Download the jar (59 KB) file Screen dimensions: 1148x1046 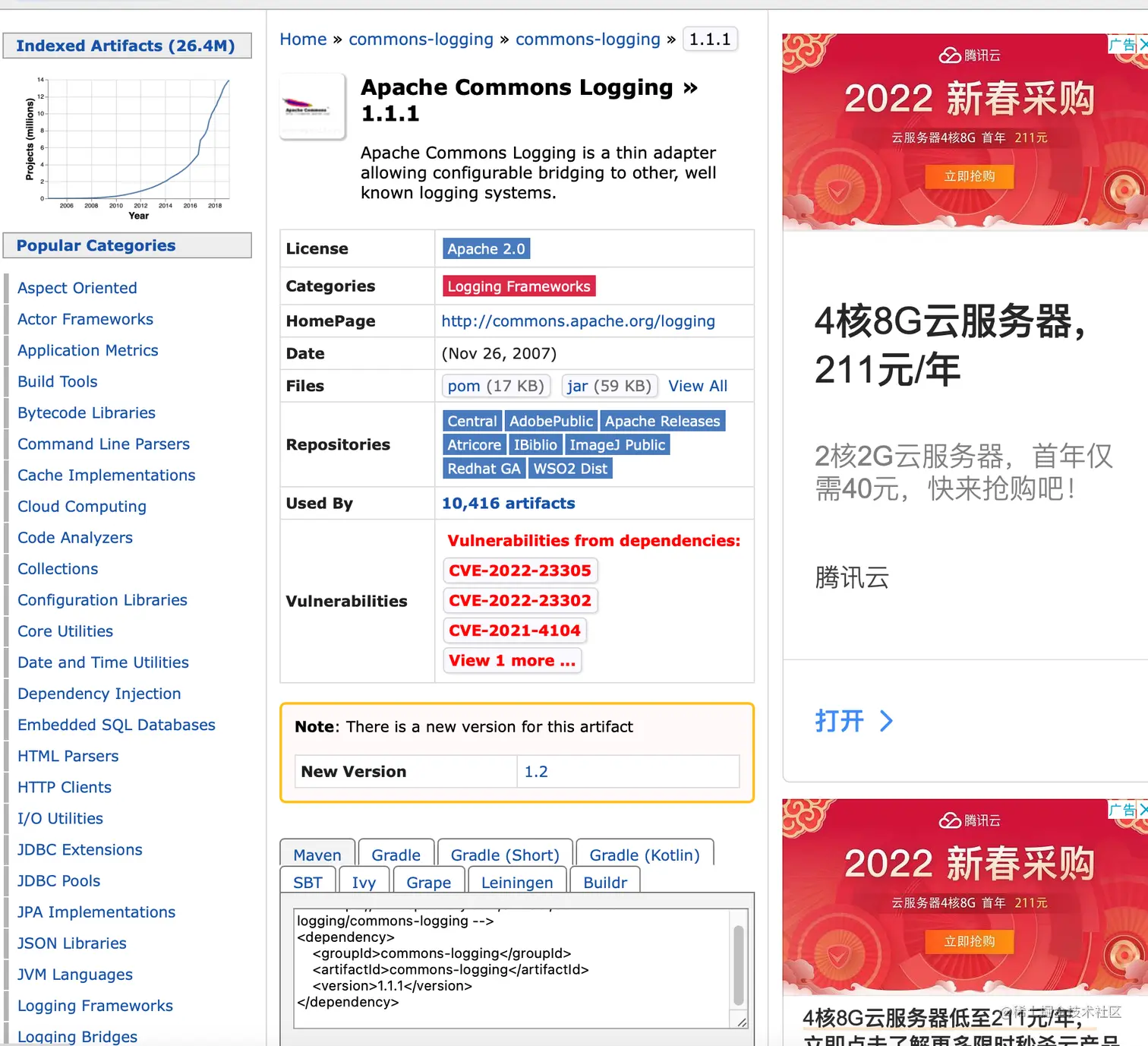(609, 386)
